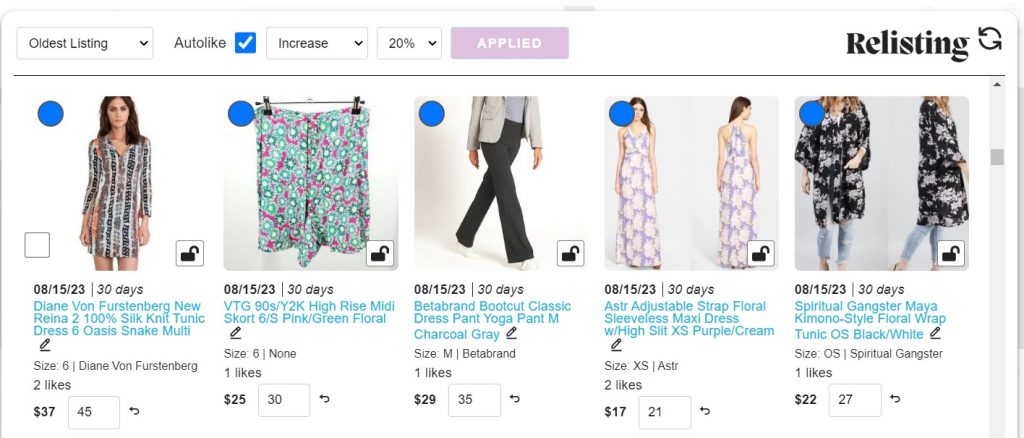Click the APPLIED button
The image size is (1024, 438).
509,43
